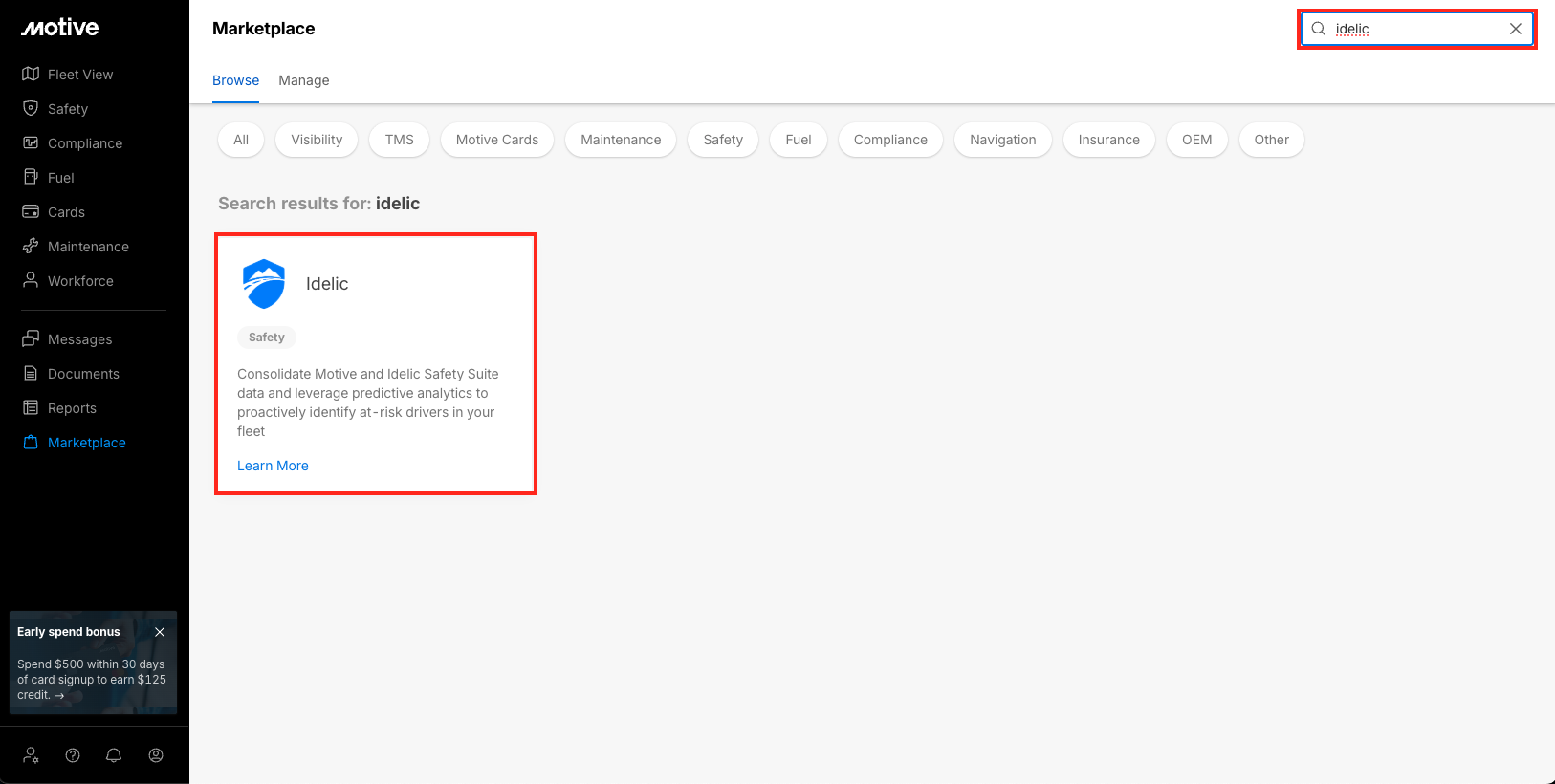Click Learn More on Idelic card
1555x784 pixels.
click(x=273, y=466)
